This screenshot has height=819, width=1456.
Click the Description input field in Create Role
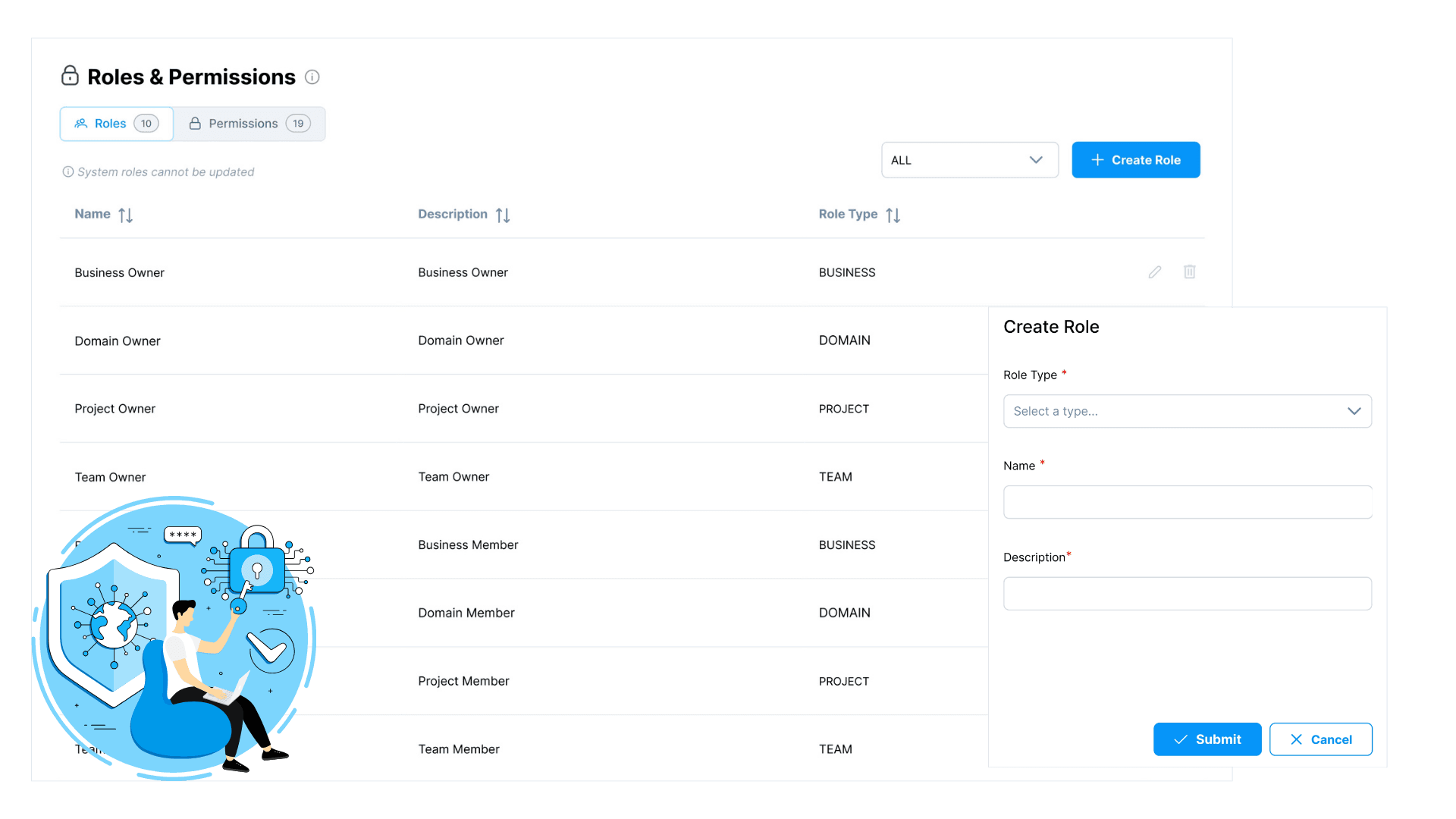(1187, 593)
